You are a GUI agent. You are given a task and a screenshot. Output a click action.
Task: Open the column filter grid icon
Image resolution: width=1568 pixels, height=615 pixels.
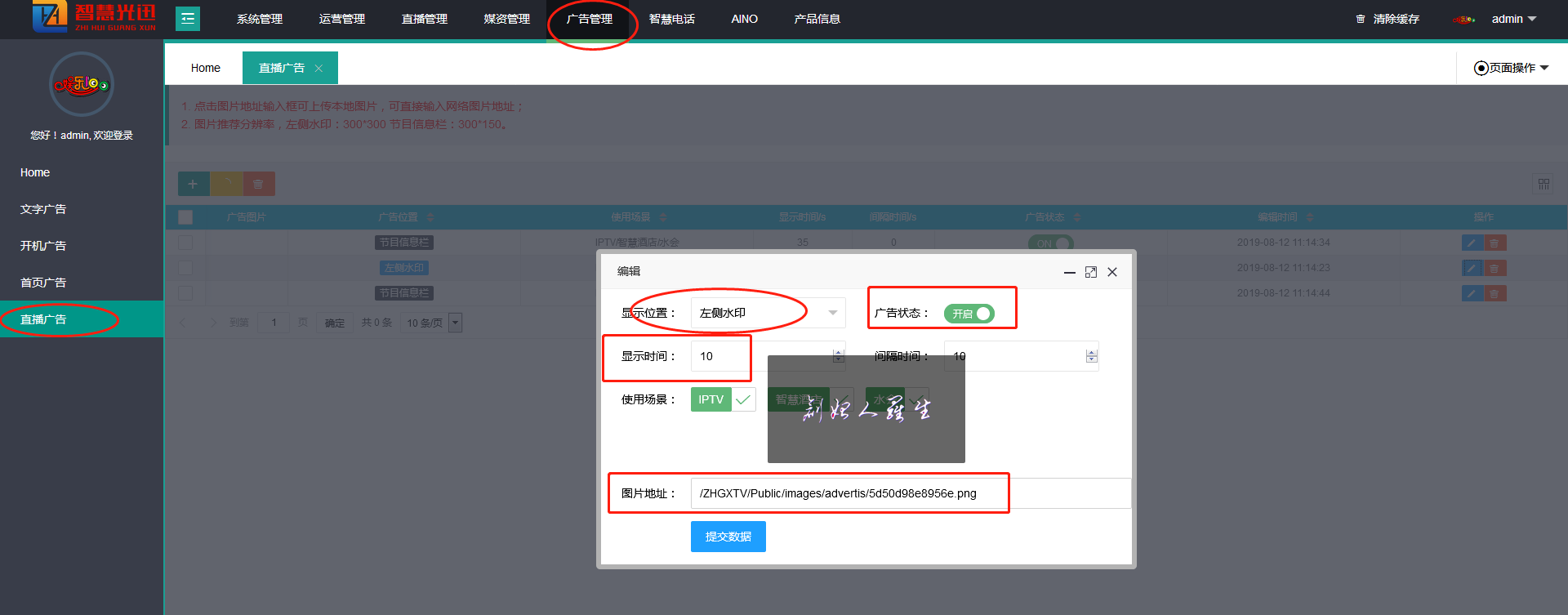pyautogui.click(x=1543, y=184)
